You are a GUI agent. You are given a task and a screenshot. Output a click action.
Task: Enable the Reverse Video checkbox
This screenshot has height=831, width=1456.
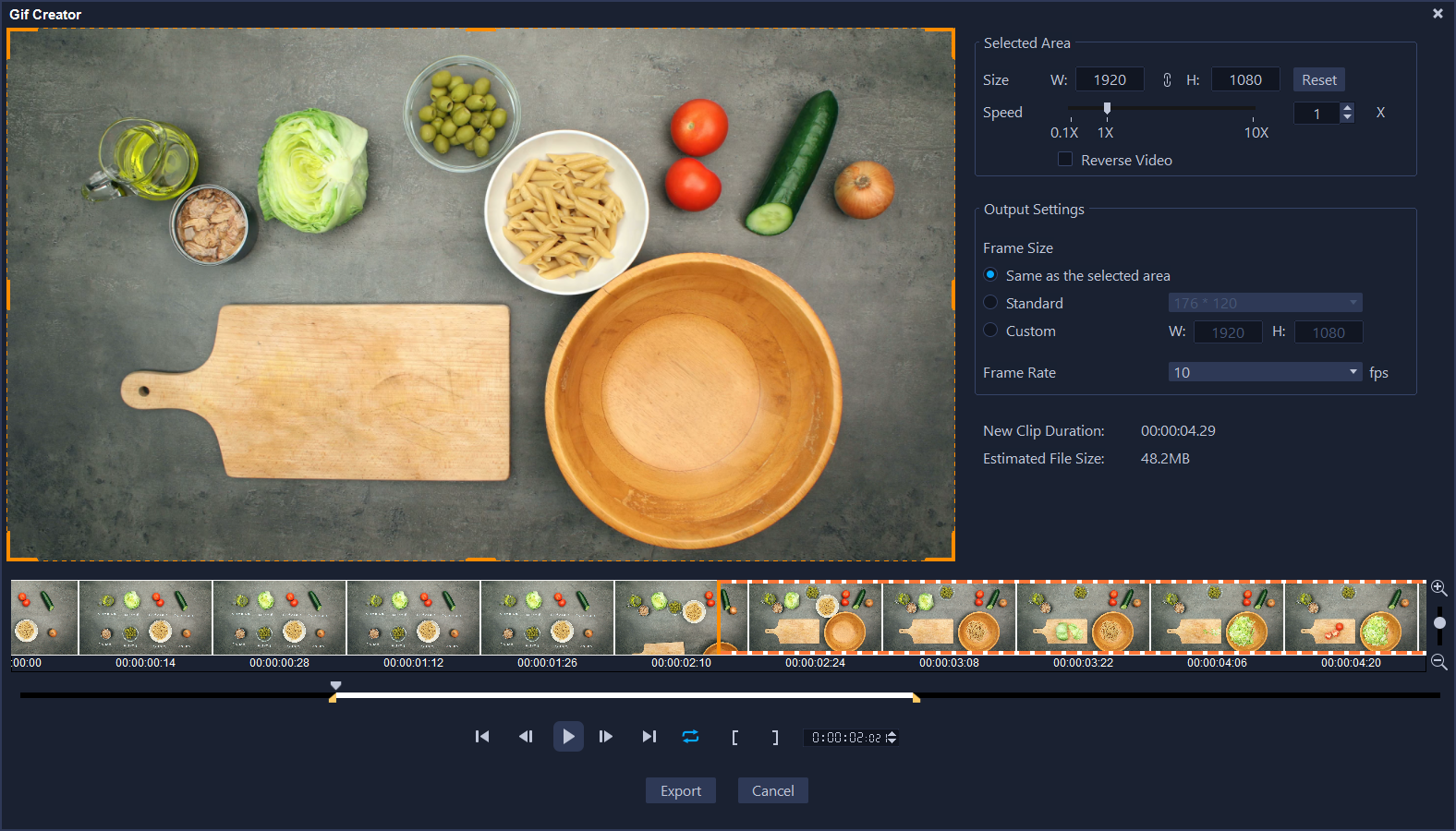tap(1065, 160)
